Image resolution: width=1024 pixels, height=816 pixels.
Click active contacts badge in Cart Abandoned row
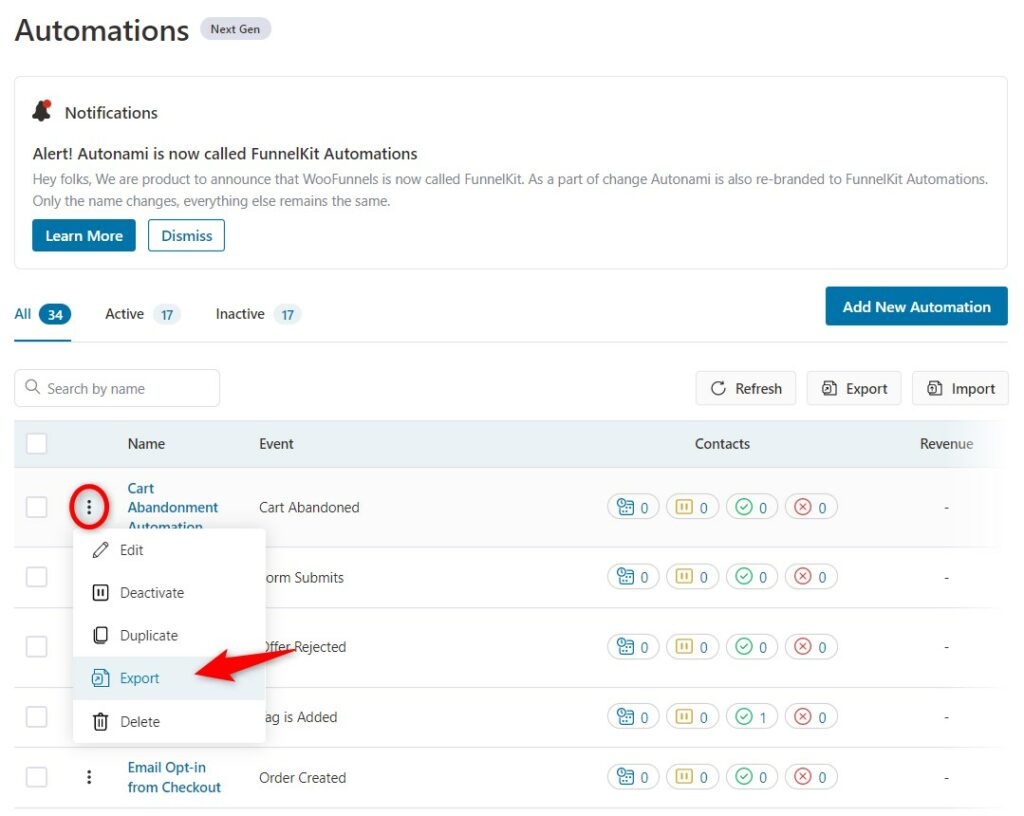pos(633,507)
